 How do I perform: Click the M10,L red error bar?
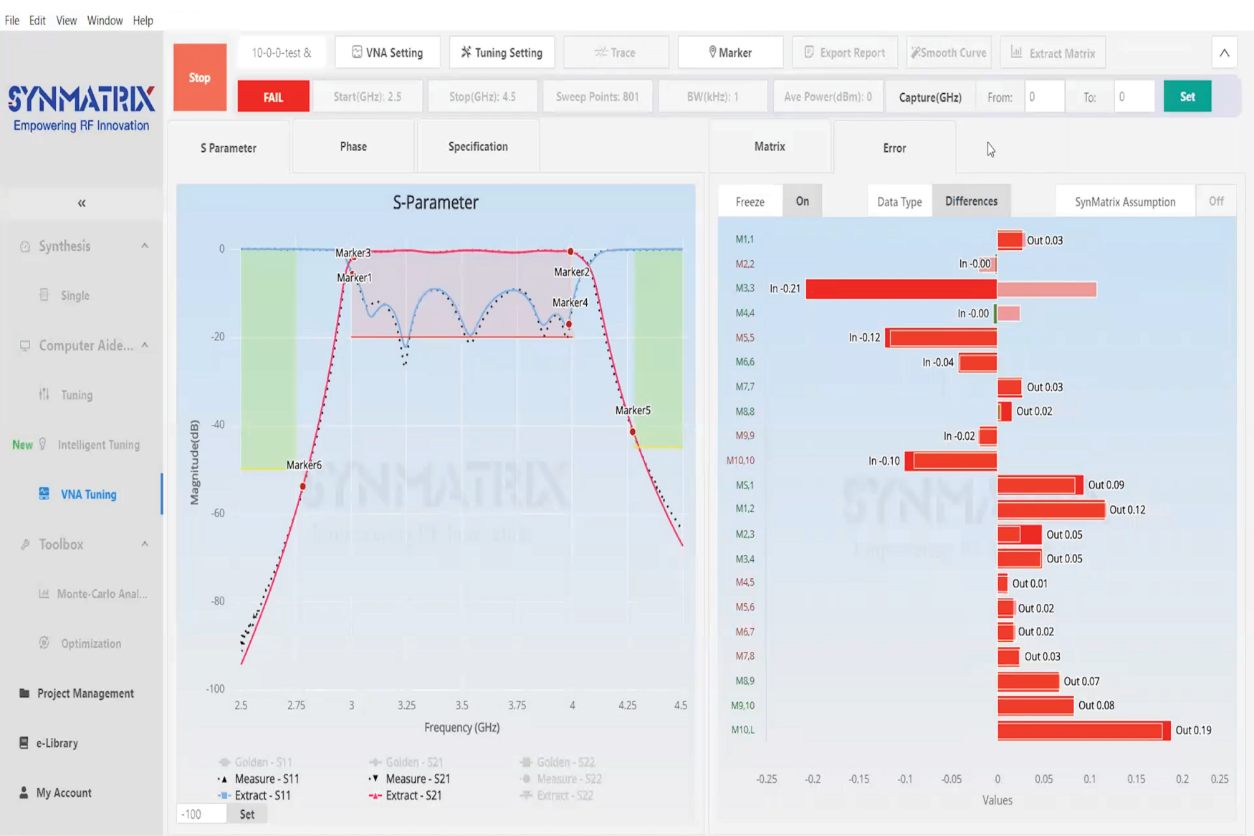(x=1084, y=730)
